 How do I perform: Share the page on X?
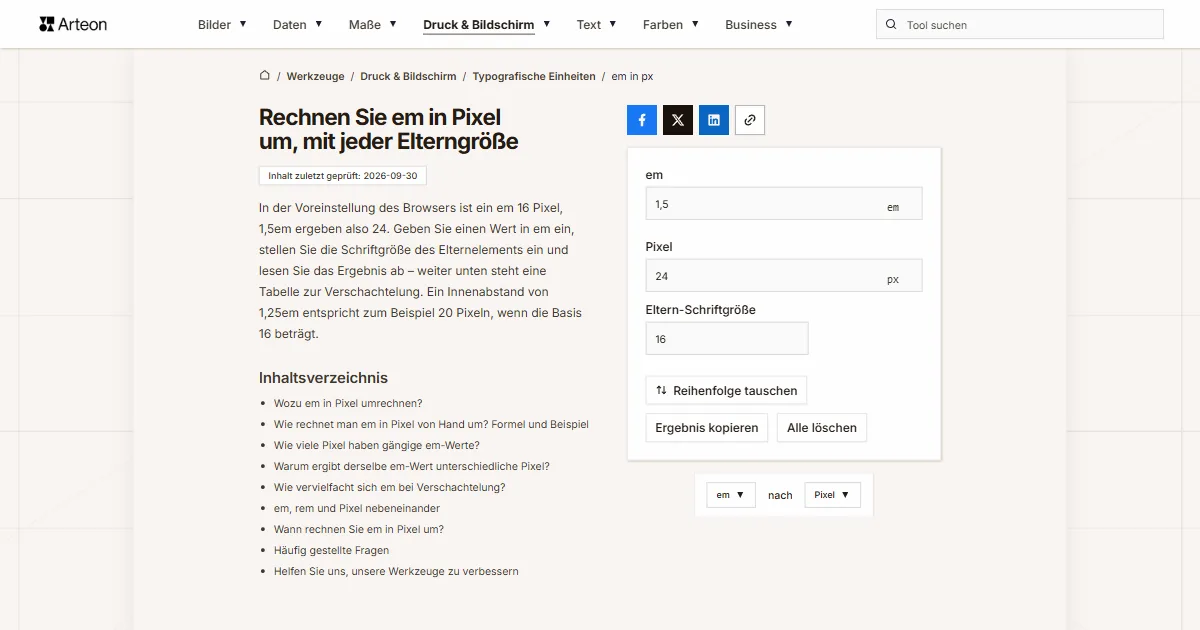(678, 120)
